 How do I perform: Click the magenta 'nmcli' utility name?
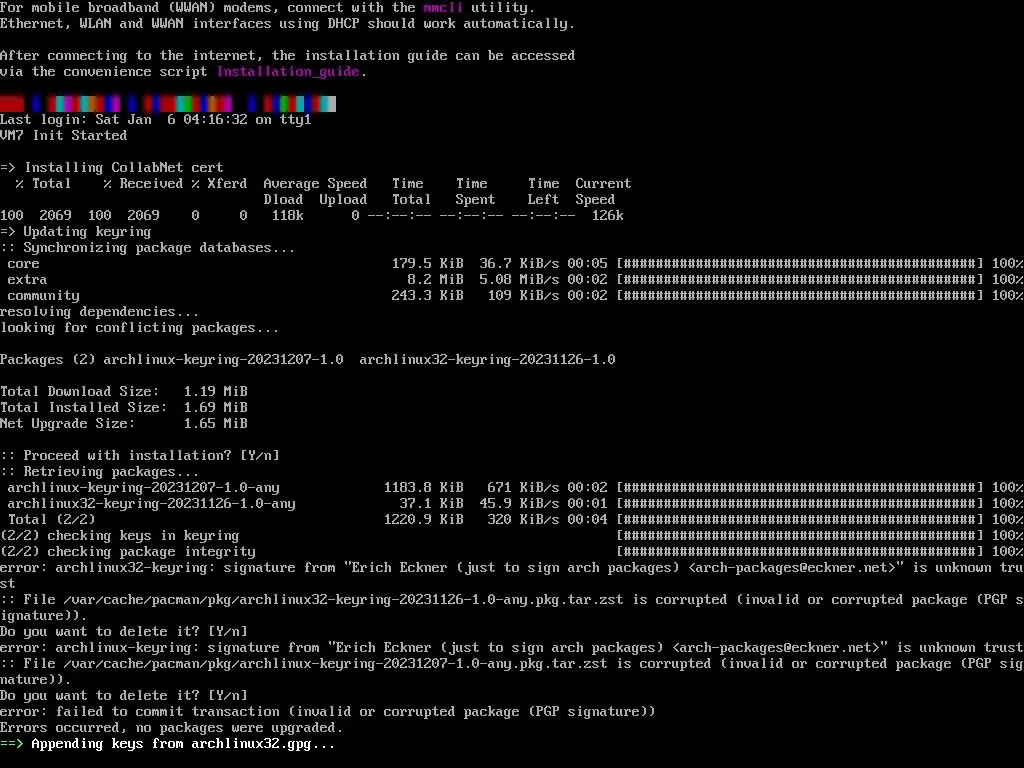click(x=443, y=8)
